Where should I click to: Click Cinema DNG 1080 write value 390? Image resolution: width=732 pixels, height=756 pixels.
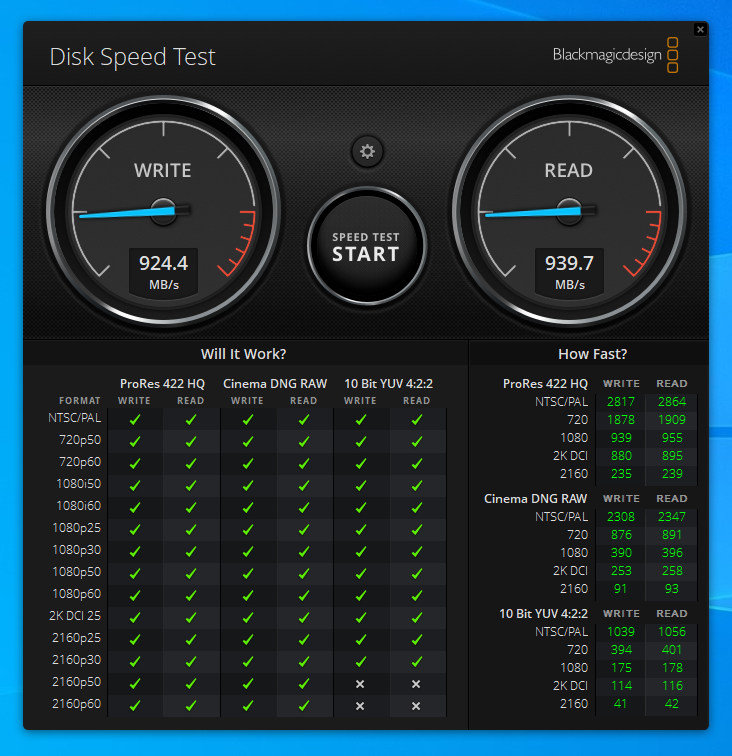(x=621, y=553)
